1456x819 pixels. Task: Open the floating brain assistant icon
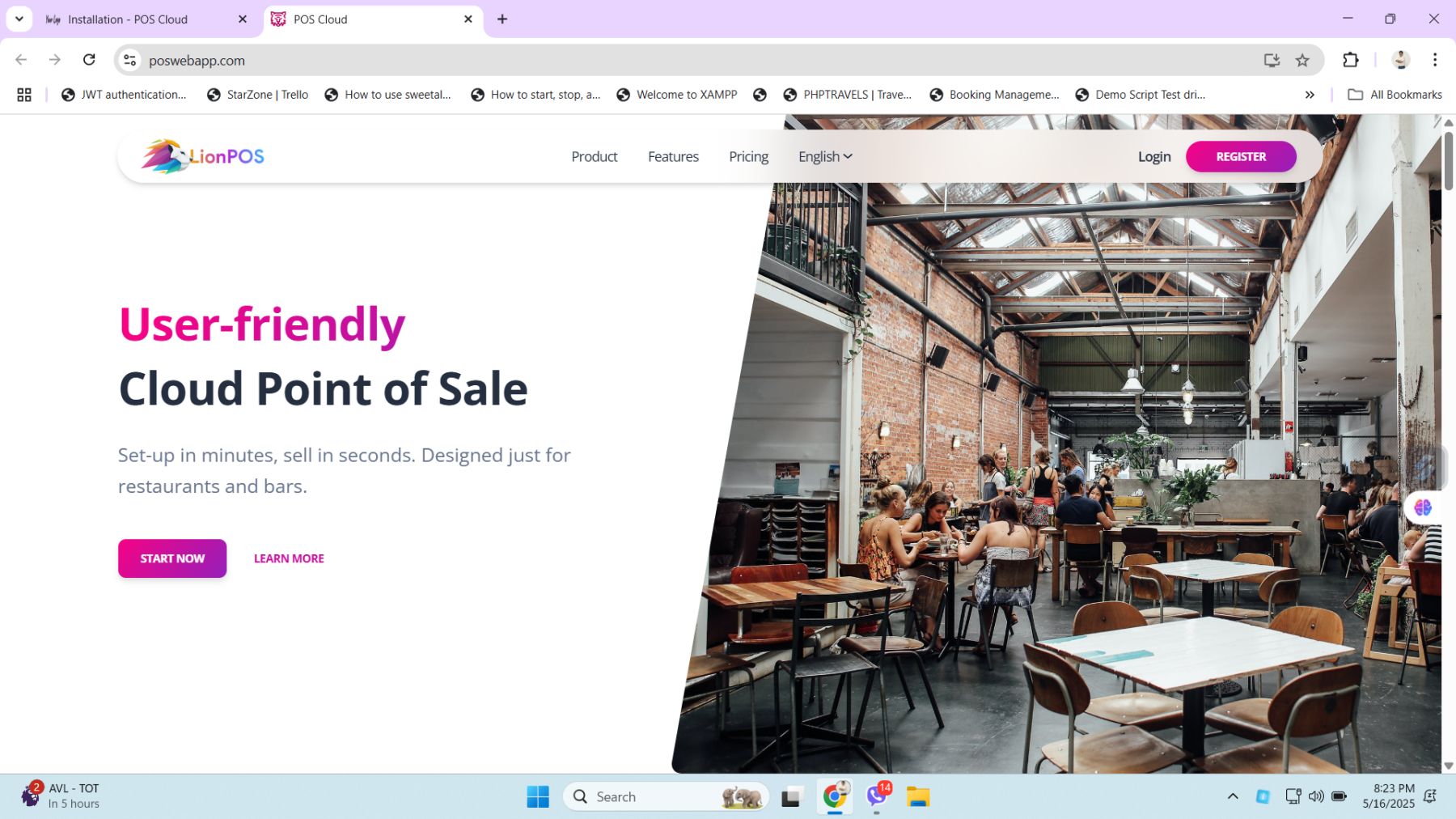[x=1423, y=507]
